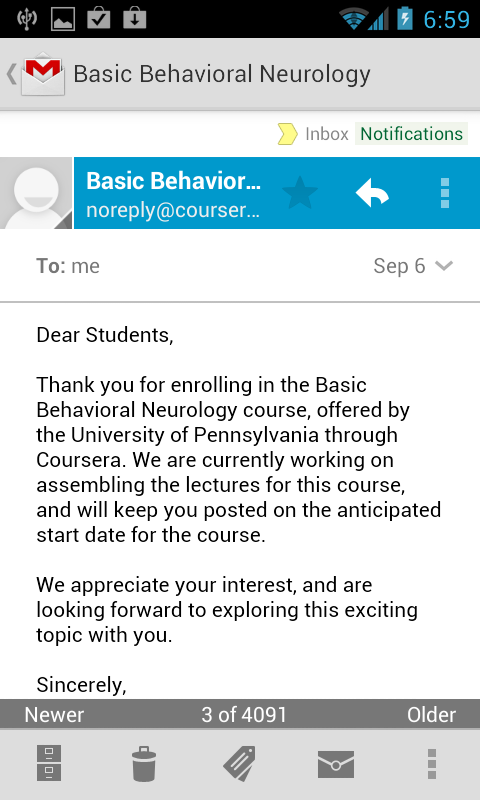Viewport: 480px width, 800px height.
Task: Archive message with filing cabinet icon
Action: (49, 763)
